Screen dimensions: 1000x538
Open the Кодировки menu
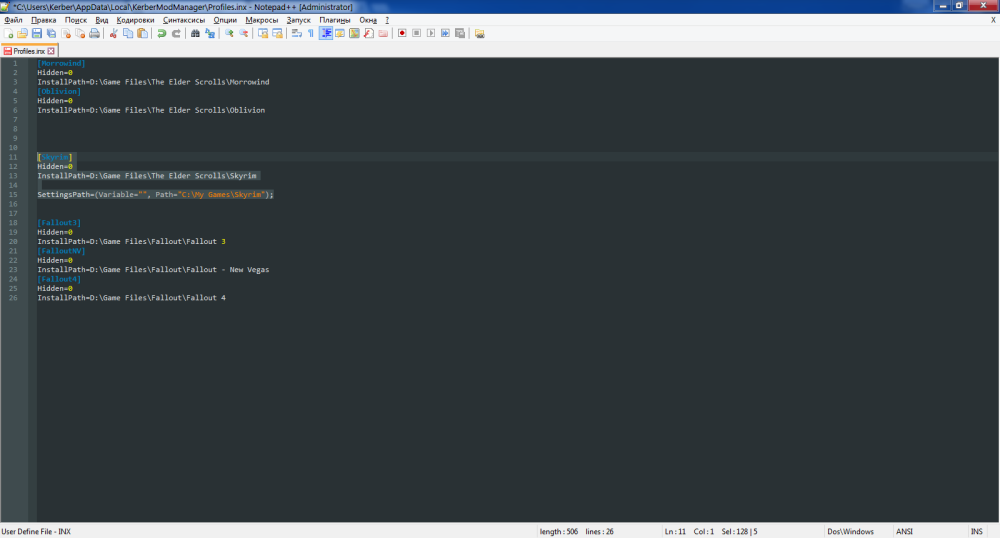coord(135,20)
